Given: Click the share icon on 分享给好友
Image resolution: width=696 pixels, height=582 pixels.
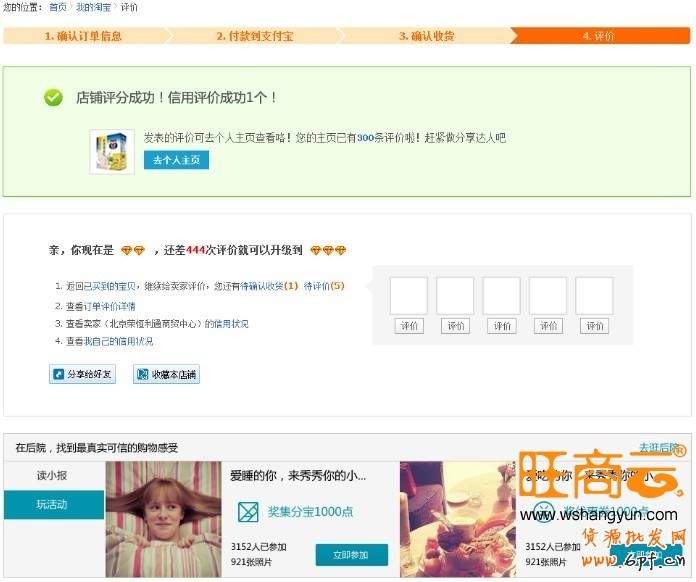Looking at the screenshot, I should point(58,375).
